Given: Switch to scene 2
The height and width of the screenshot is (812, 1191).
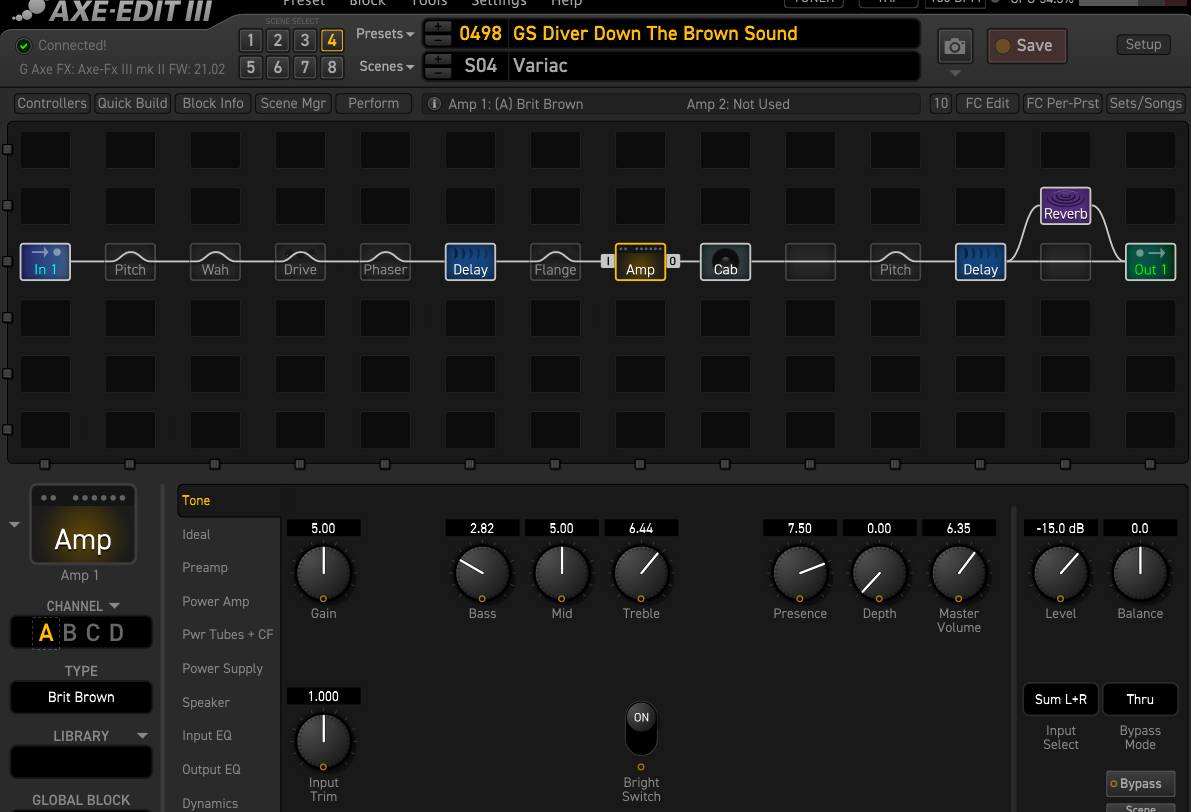Looking at the screenshot, I should (278, 40).
